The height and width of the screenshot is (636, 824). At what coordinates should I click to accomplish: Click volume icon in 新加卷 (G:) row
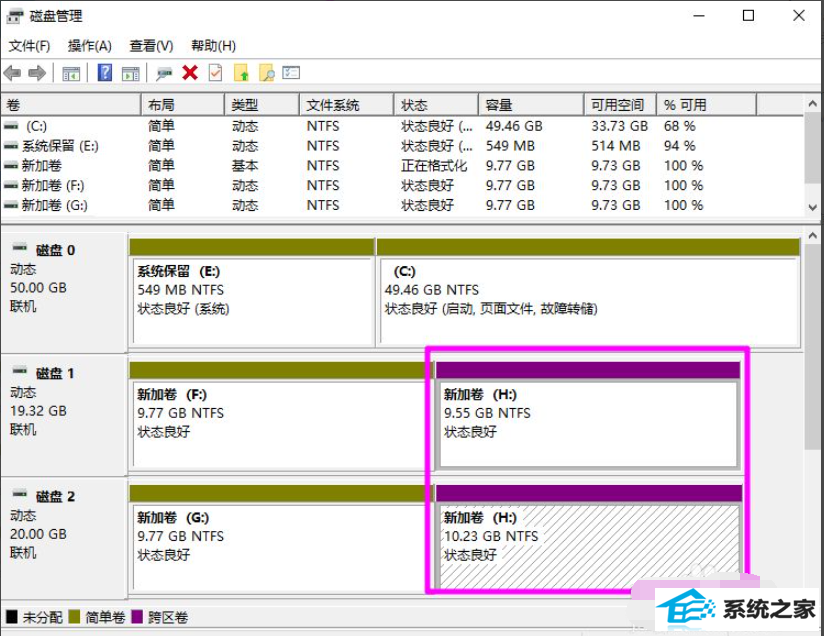coord(11,206)
